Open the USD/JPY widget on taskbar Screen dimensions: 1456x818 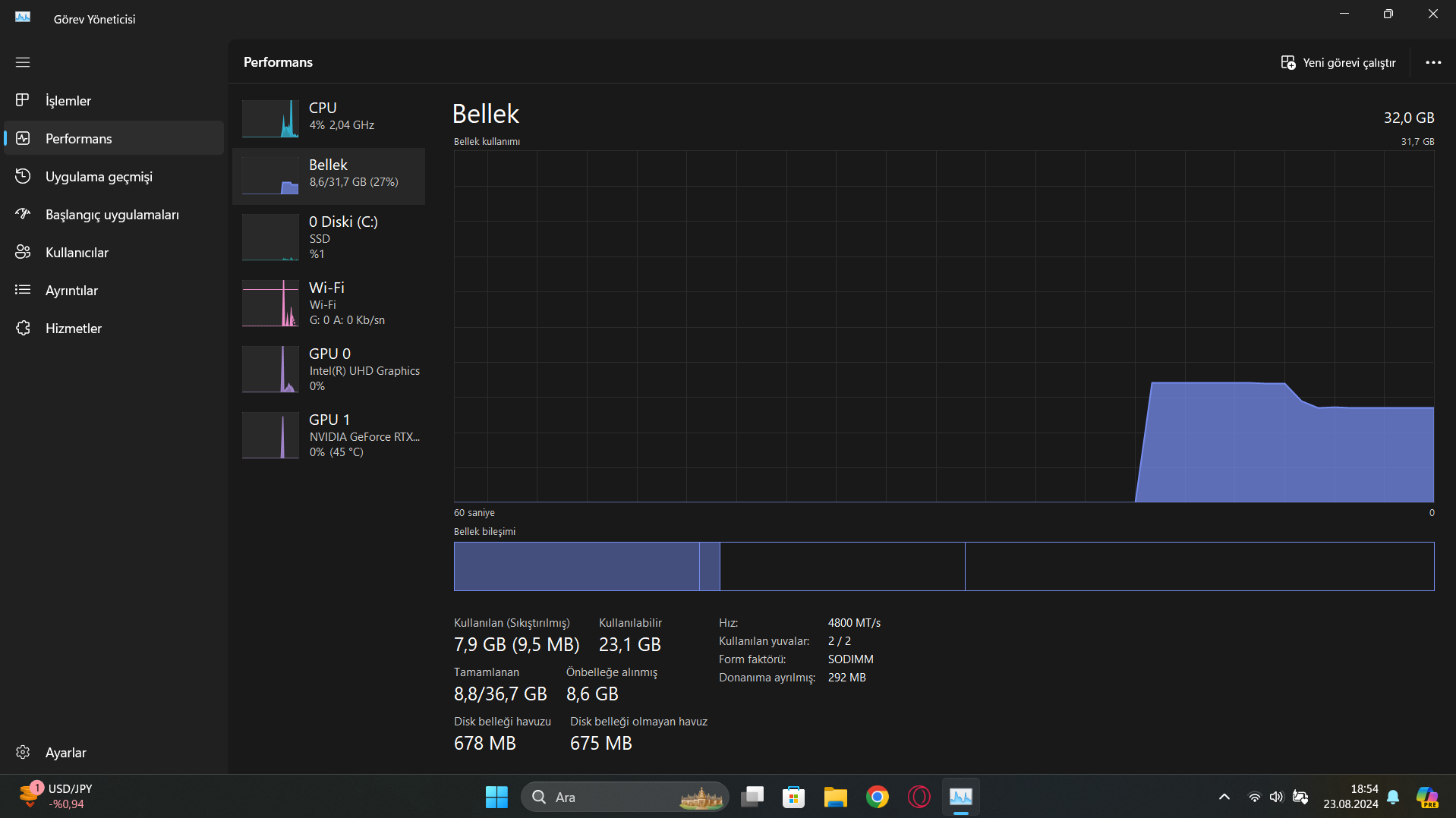point(55,796)
